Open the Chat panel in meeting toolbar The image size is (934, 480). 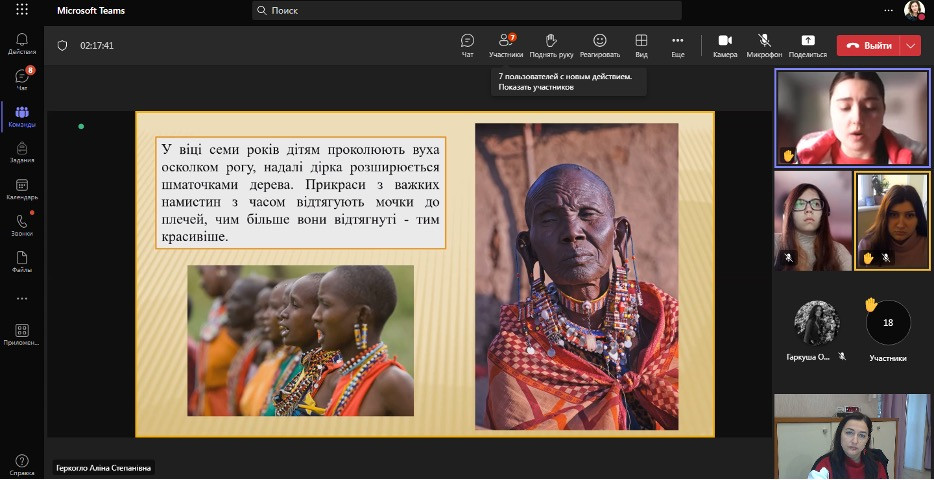coord(467,44)
